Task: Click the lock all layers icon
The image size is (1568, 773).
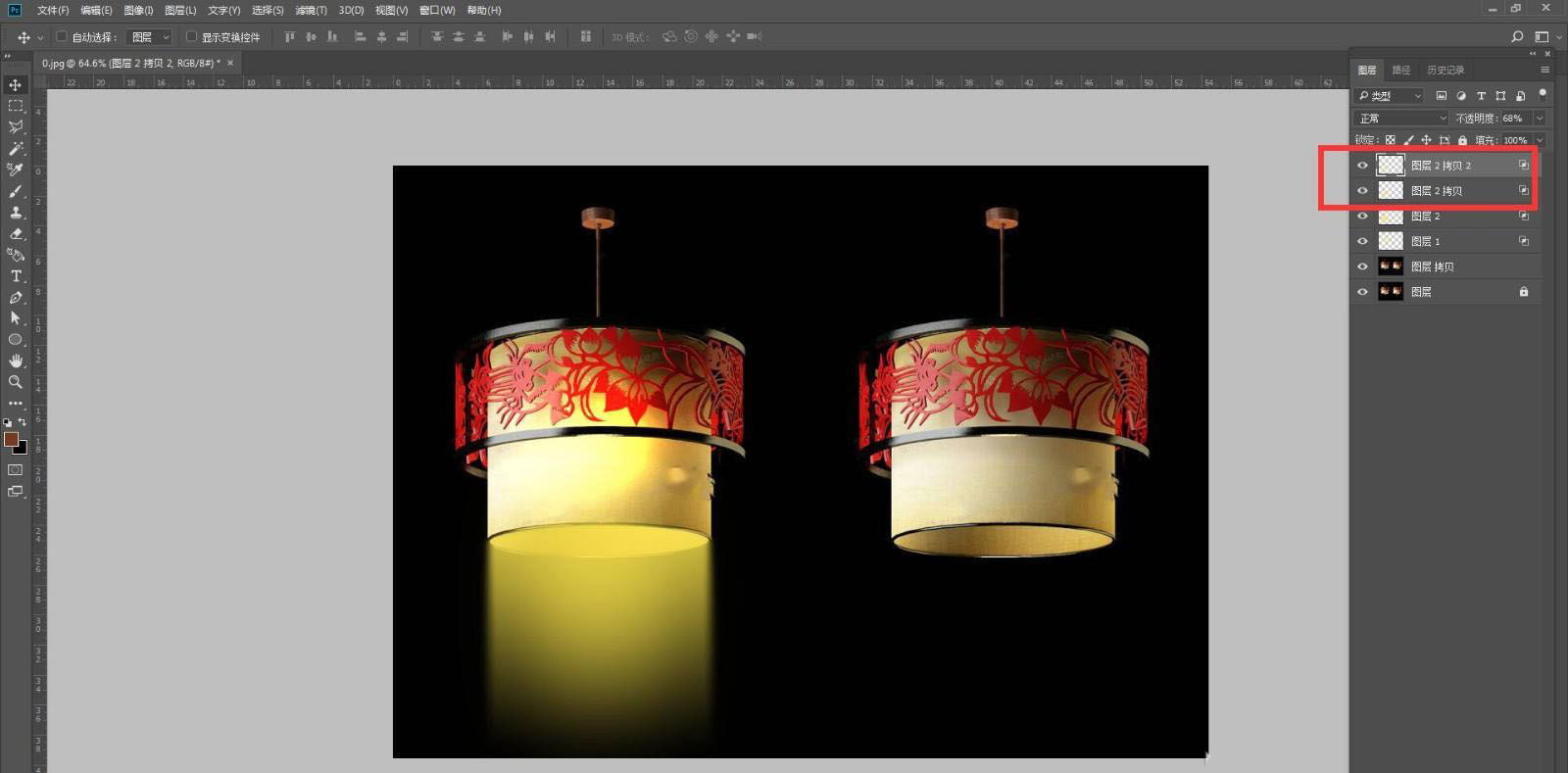Action: 1462,140
